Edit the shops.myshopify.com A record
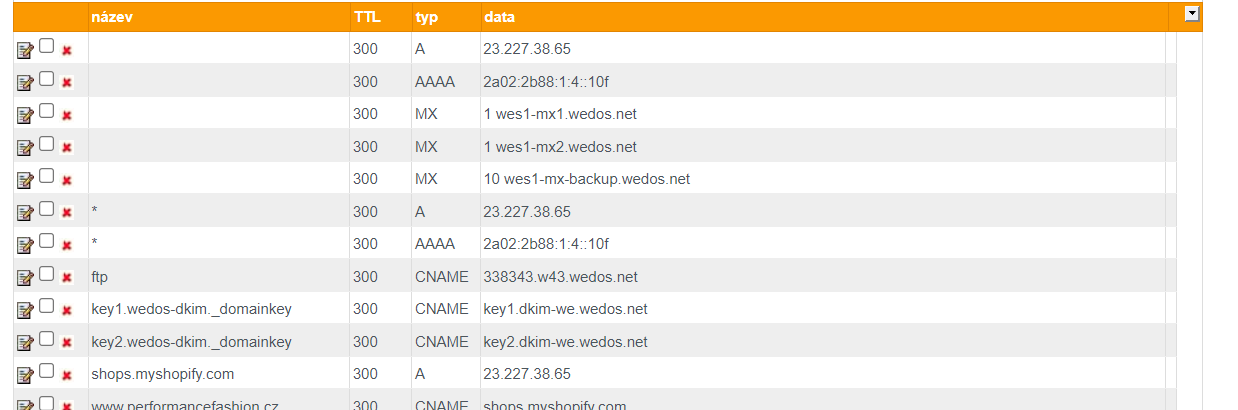The height and width of the screenshot is (410, 1238). tap(25, 375)
